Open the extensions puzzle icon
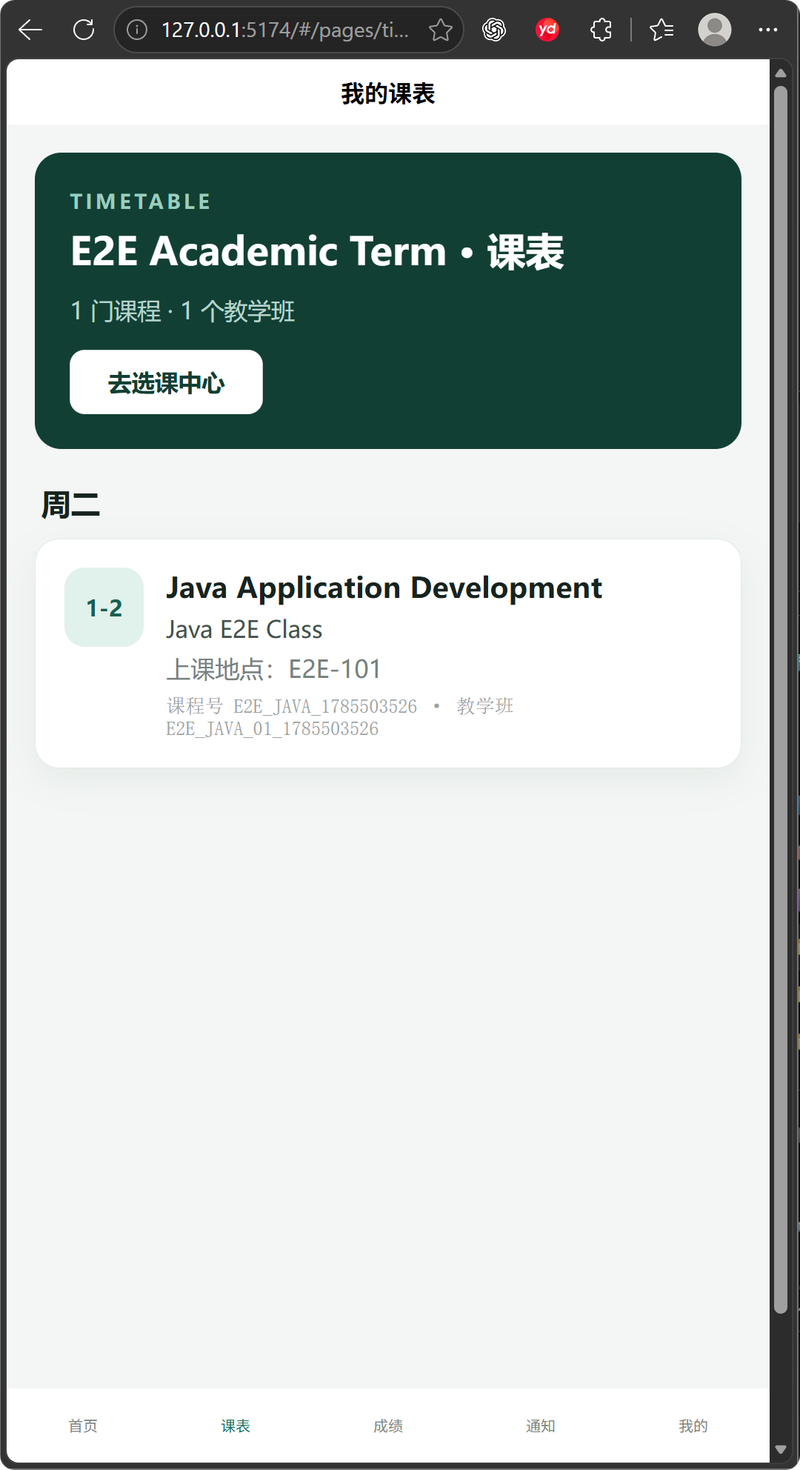This screenshot has height=1470, width=800. pyautogui.click(x=600, y=30)
